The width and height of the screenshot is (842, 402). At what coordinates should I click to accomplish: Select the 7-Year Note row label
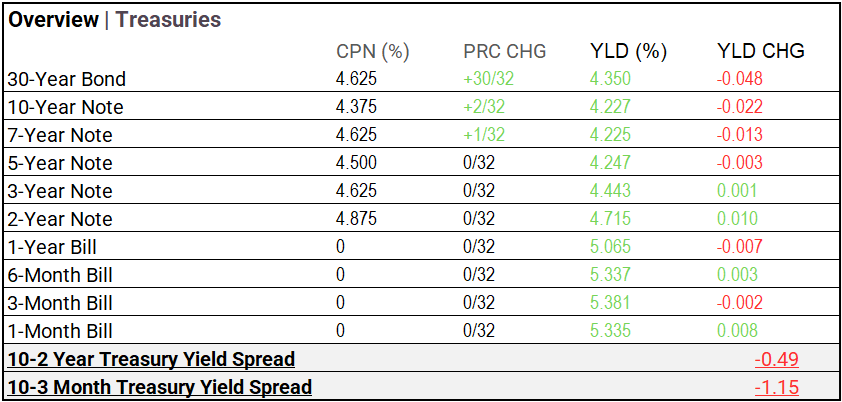click(x=60, y=135)
